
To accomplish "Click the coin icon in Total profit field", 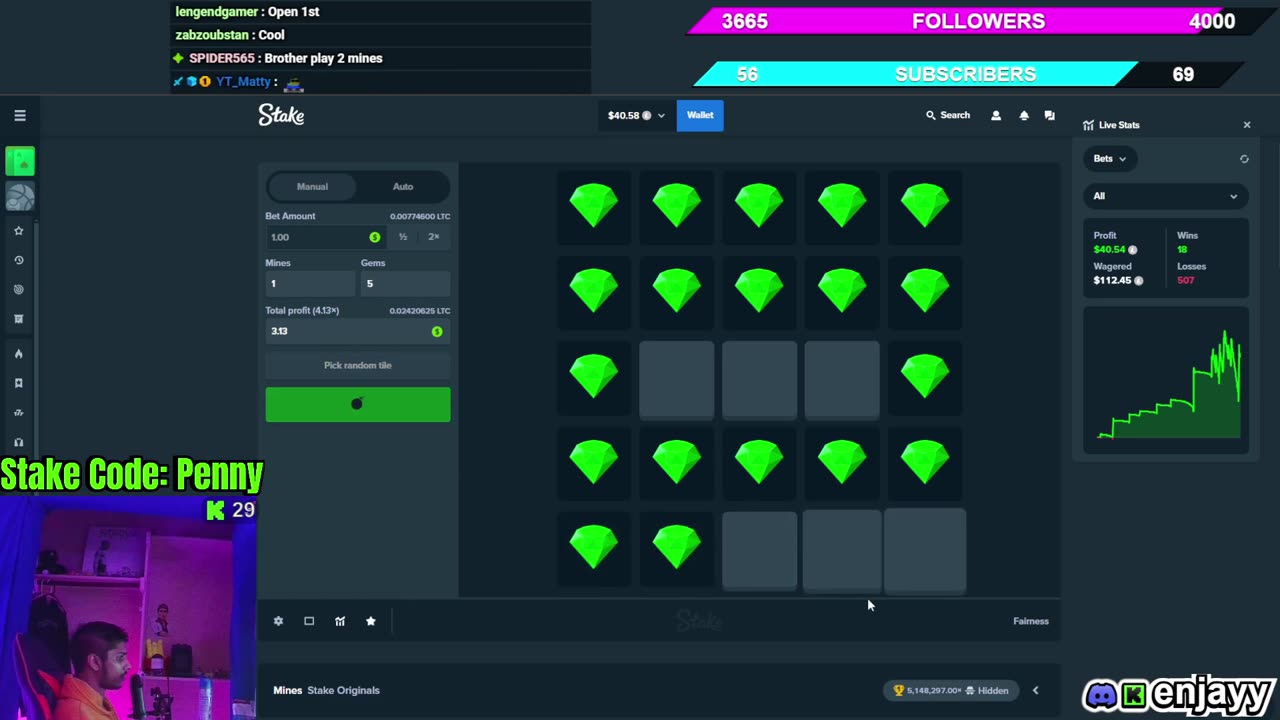I will tap(437, 331).
